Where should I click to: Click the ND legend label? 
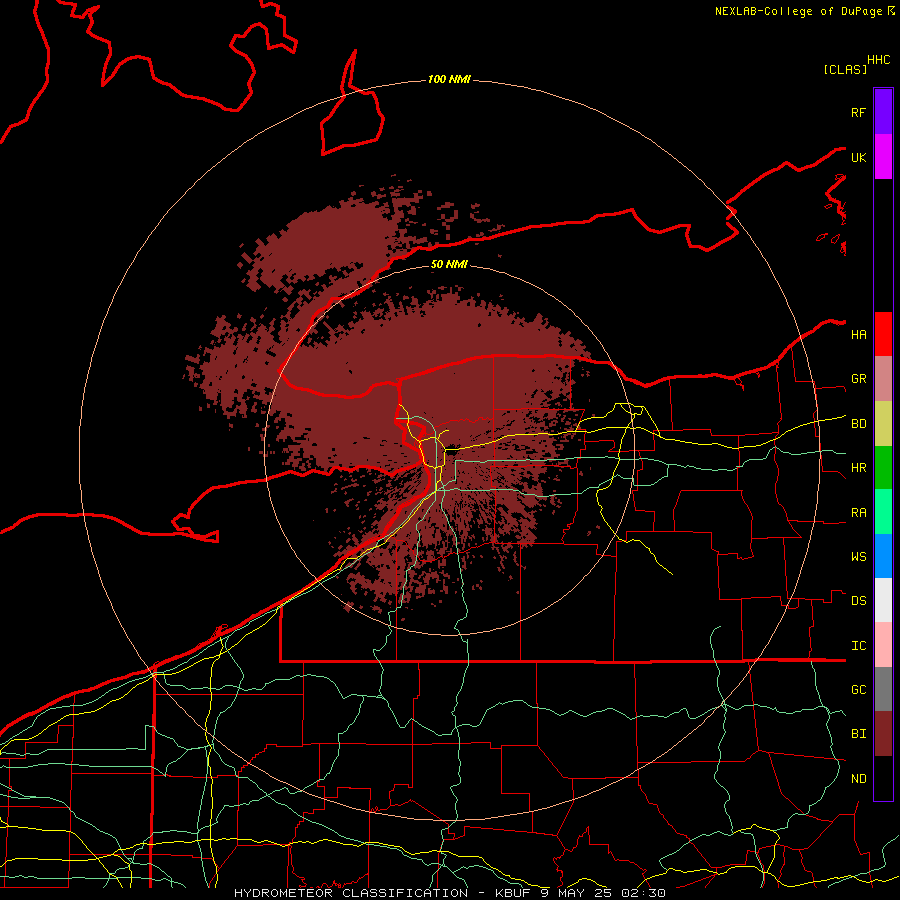(858, 779)
